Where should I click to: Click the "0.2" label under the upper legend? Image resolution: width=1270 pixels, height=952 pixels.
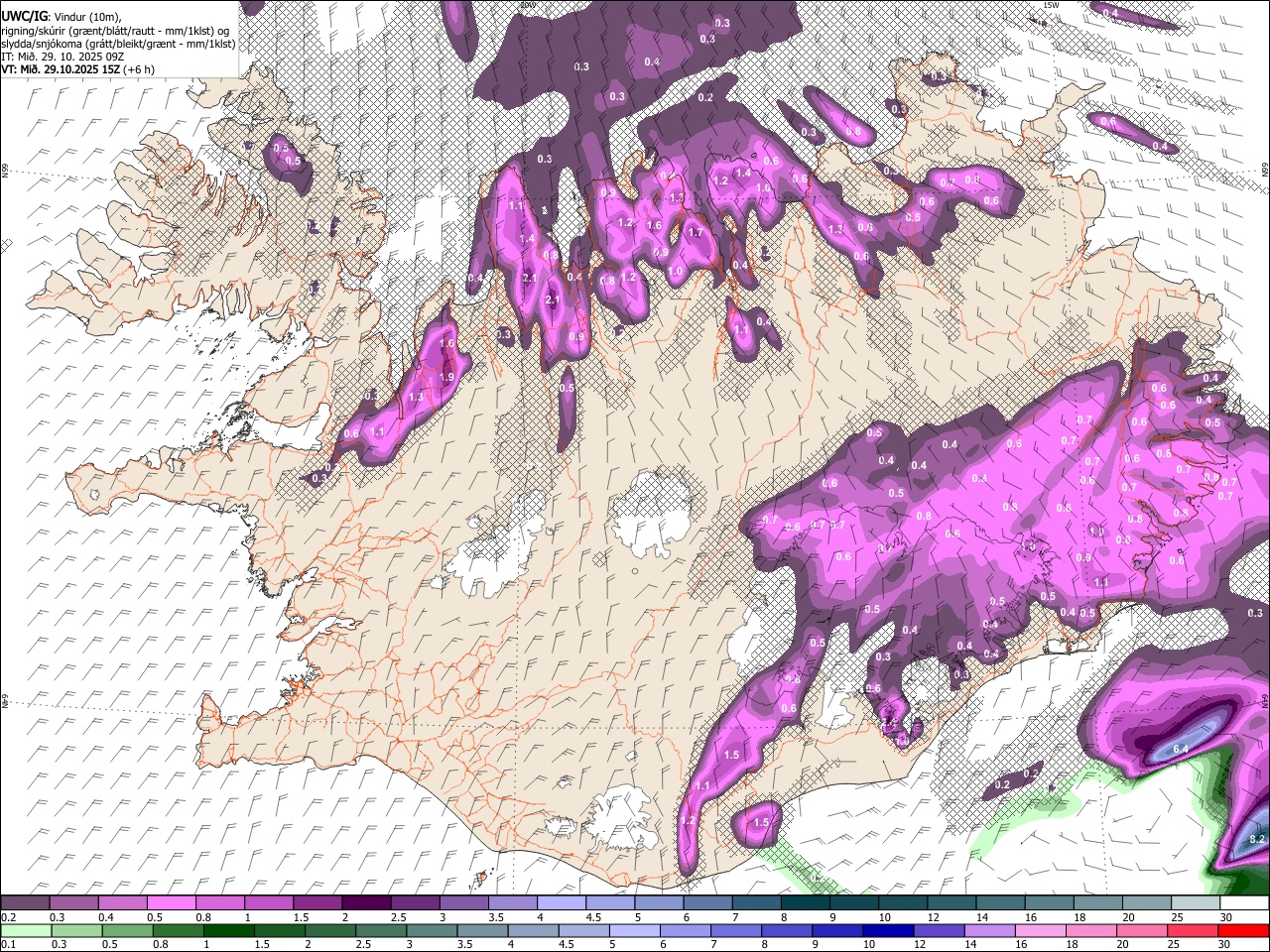(8, 917)
